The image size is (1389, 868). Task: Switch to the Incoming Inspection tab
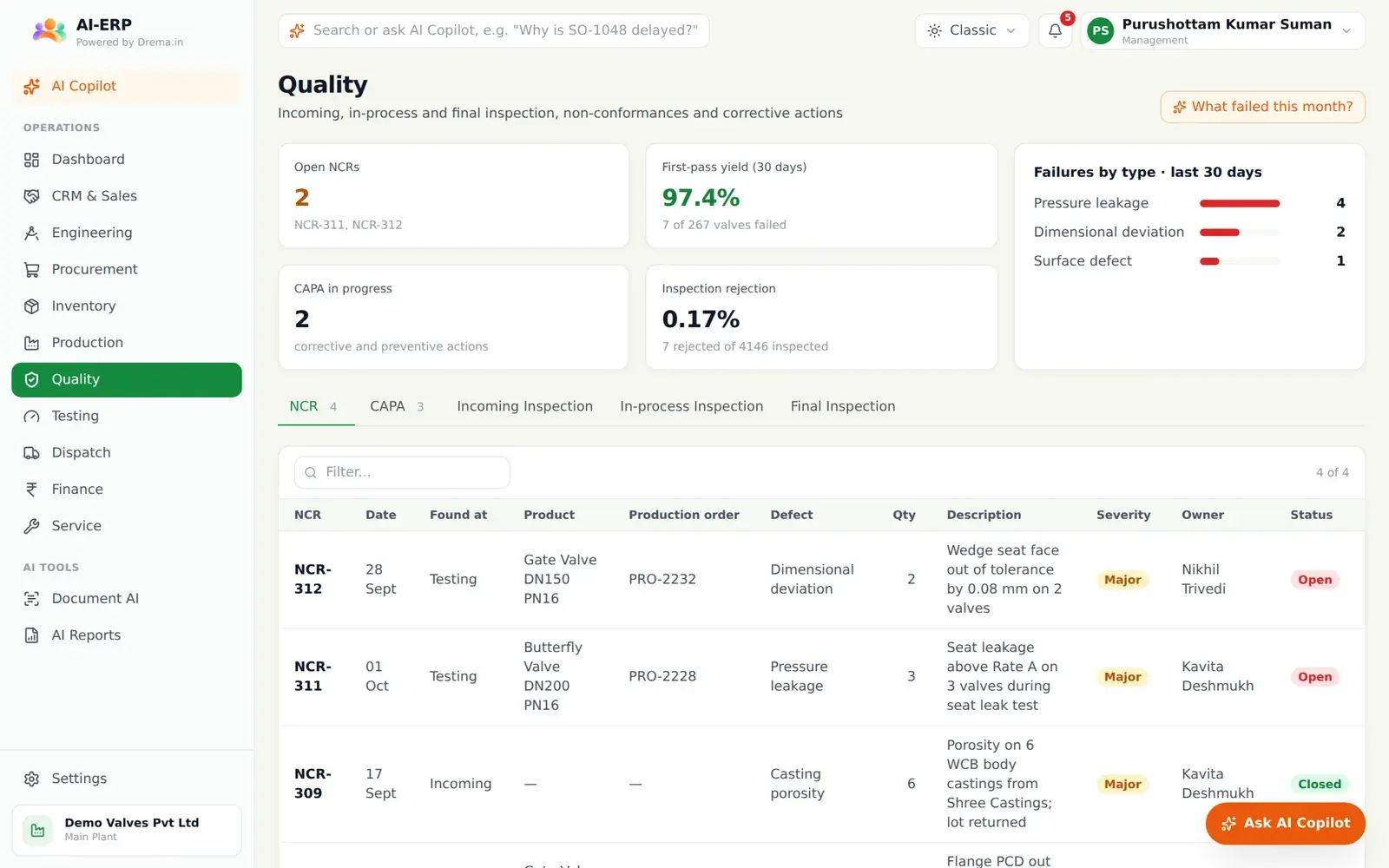click(525, 406)
